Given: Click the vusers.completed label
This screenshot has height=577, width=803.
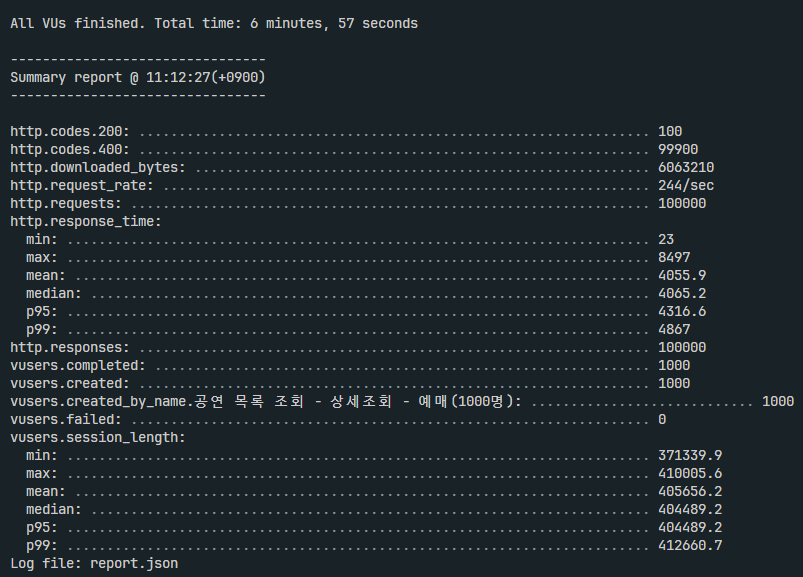Looking at the screenshot, I should (78, 365).
